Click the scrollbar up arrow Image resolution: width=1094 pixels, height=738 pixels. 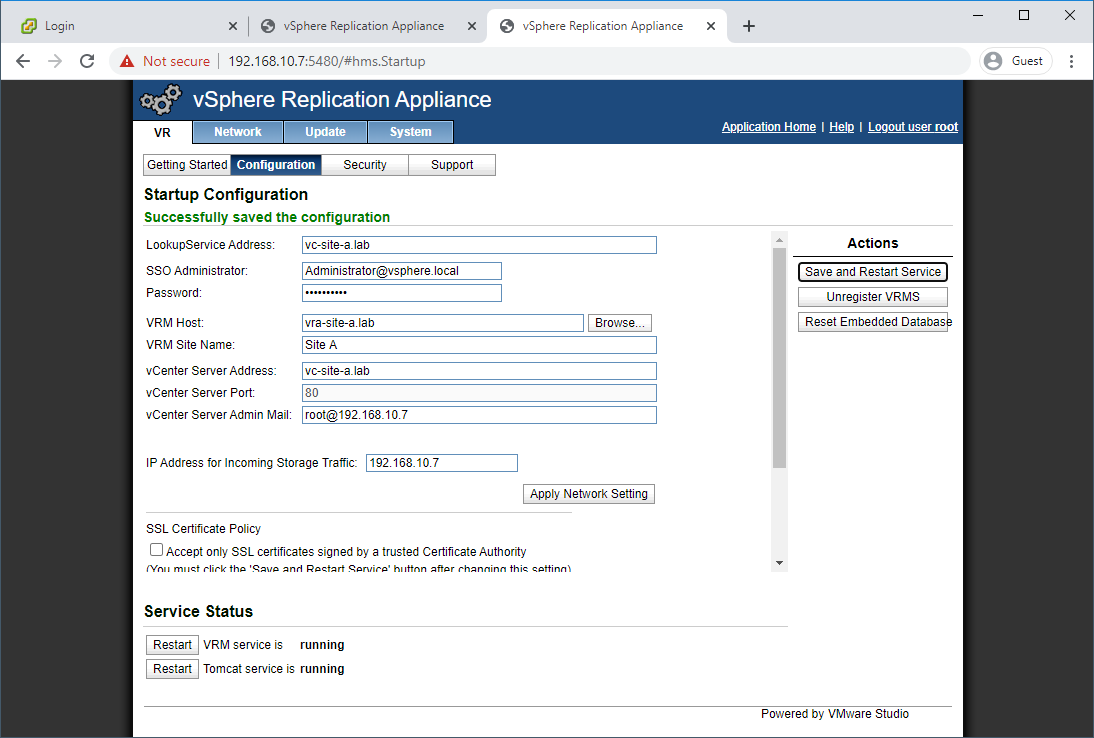tap(779, 240)
